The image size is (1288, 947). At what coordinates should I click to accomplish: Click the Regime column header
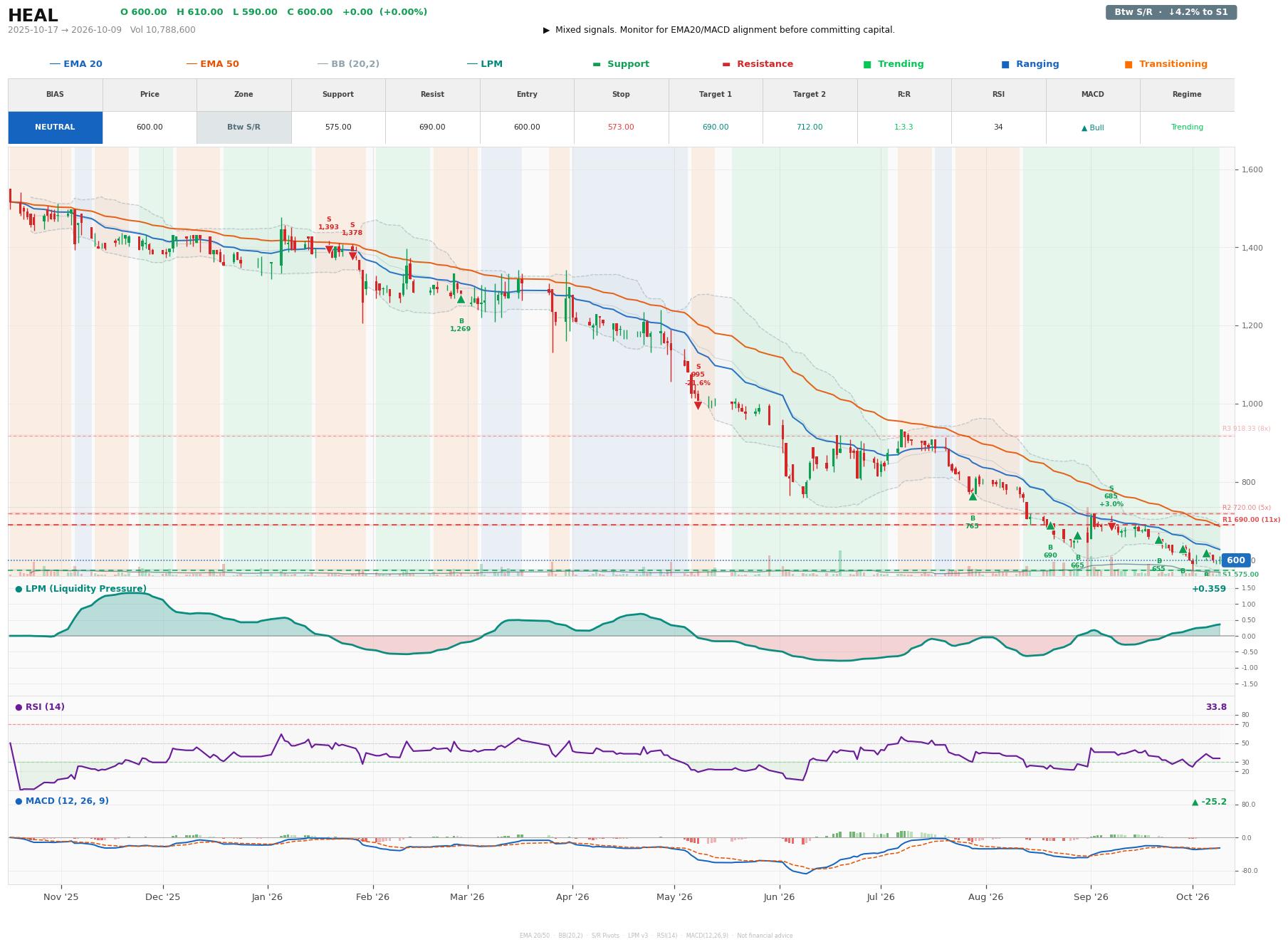pos(1187,95)
